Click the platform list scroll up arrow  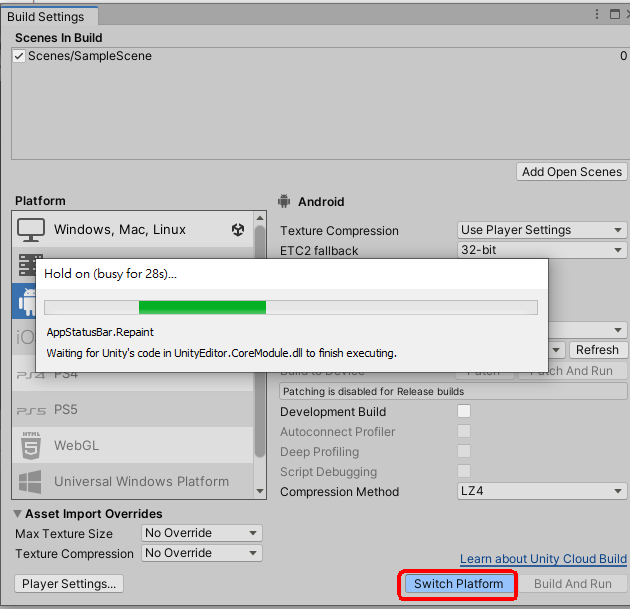click(x=260, y=218)
